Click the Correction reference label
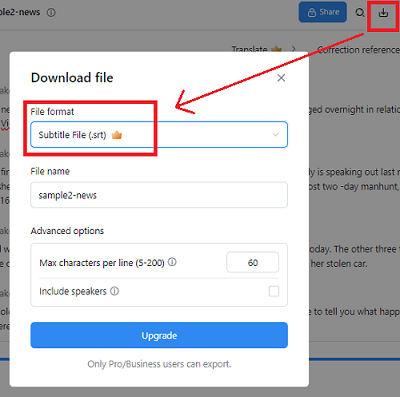This screenshot has height=397, width=400. point(358,50)
